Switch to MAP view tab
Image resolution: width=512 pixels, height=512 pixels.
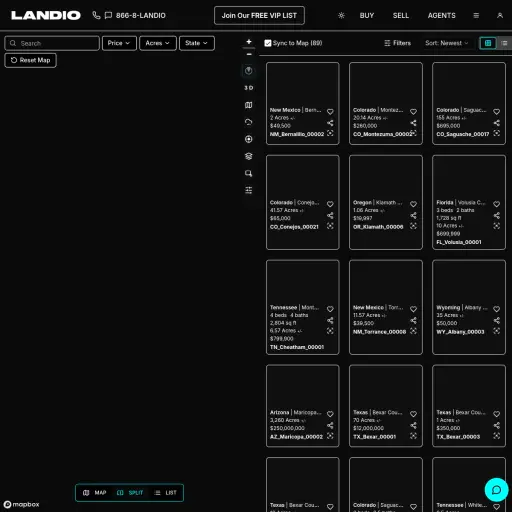(95, 493)
